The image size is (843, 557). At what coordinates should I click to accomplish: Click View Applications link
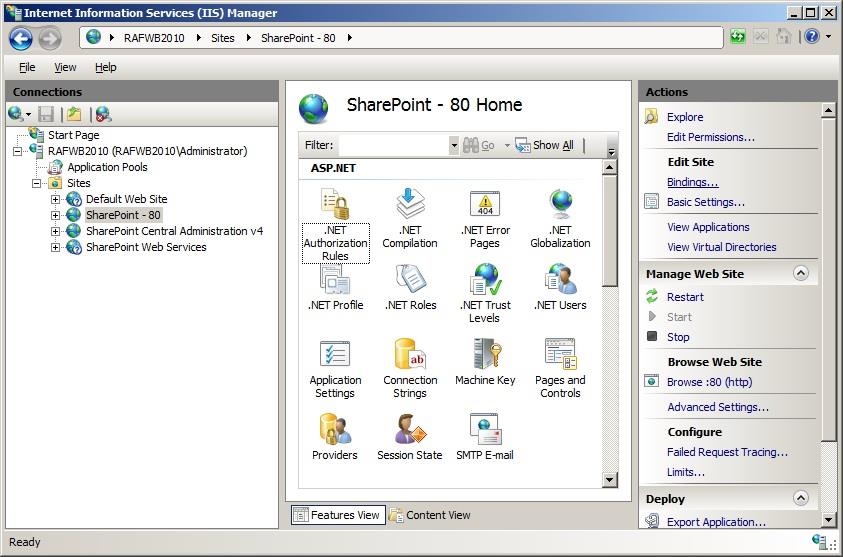click(x=708, y=227)
